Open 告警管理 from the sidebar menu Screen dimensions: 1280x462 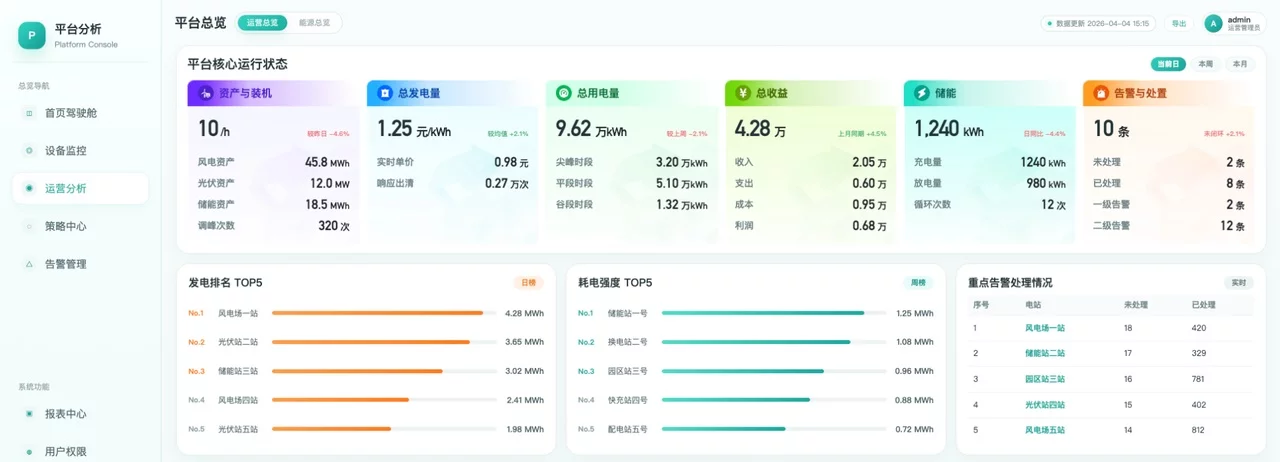coord(66,264)
